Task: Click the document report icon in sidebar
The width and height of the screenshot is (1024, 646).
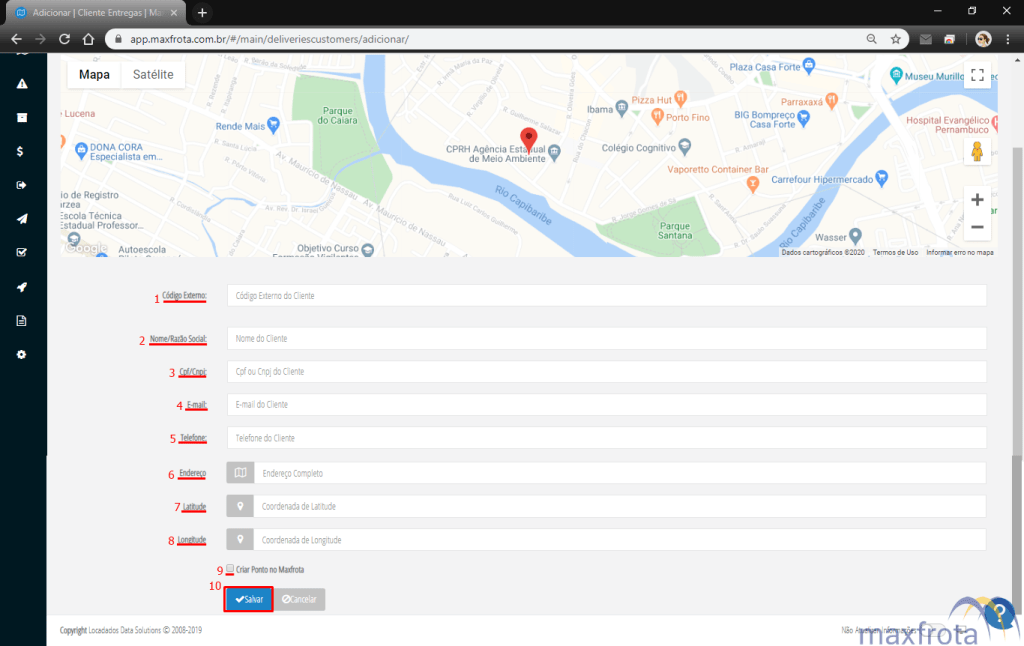Action: click(21, 321)
